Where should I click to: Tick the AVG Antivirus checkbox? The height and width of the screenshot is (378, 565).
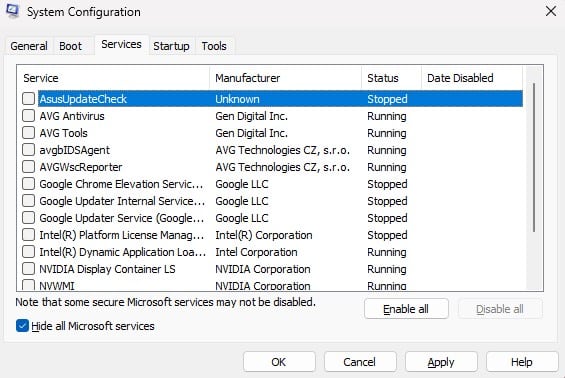[x=28, y=116]
